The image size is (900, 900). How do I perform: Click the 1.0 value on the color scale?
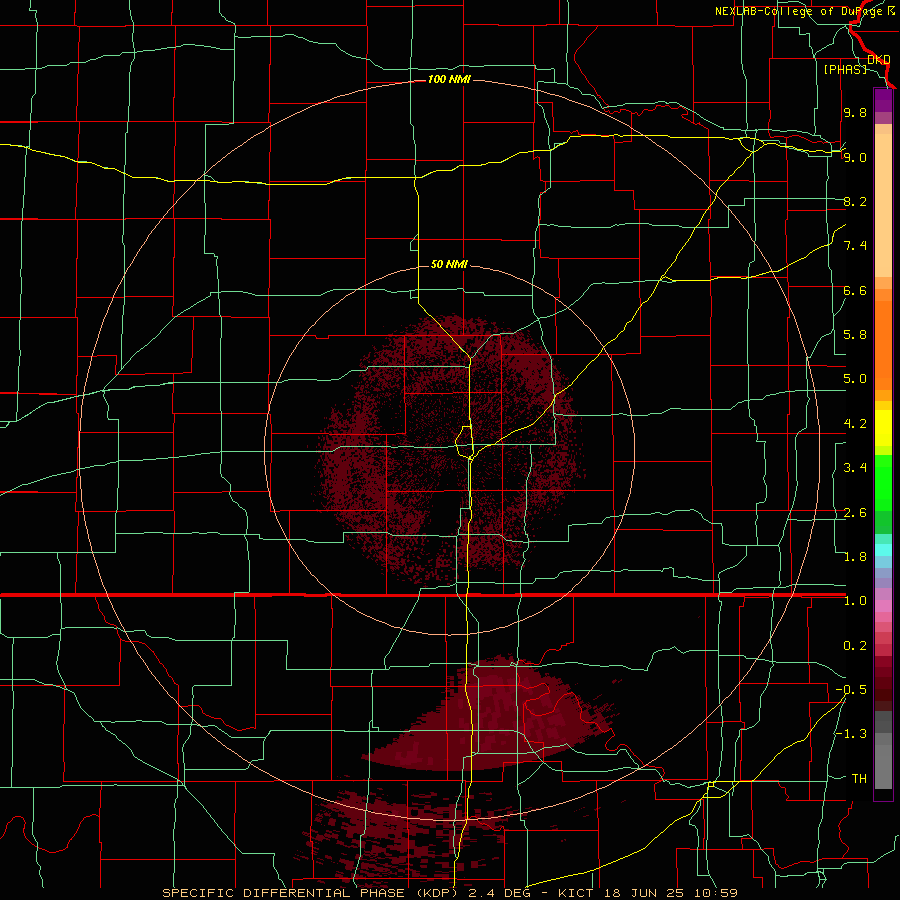(x=855, y=601)
